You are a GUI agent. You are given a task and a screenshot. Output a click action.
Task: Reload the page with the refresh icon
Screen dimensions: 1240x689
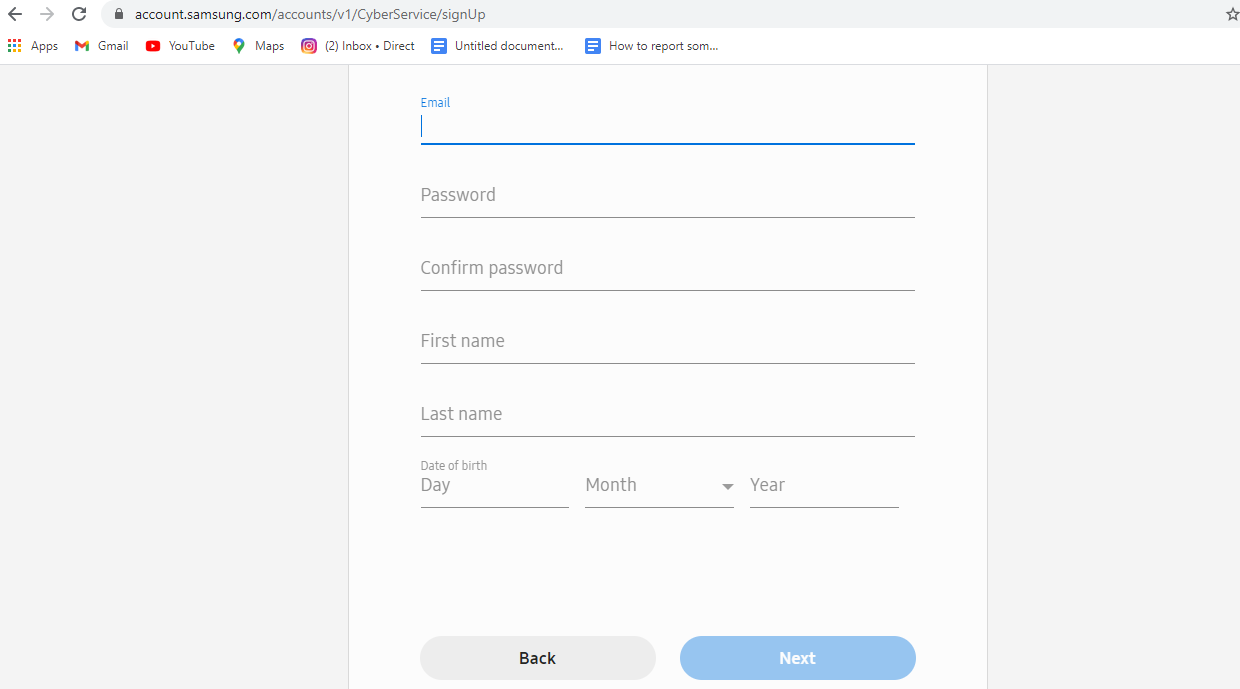79,14
